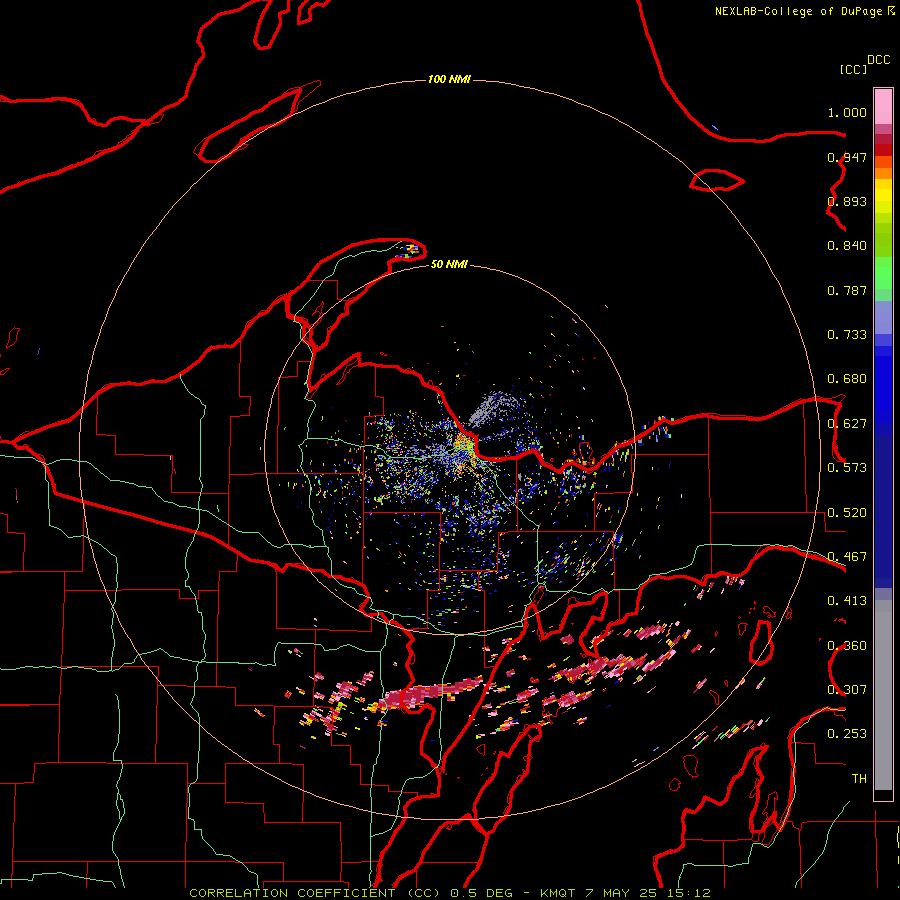Select the 0.893 scale value
The image size is (900, 900).
point(847,201)
